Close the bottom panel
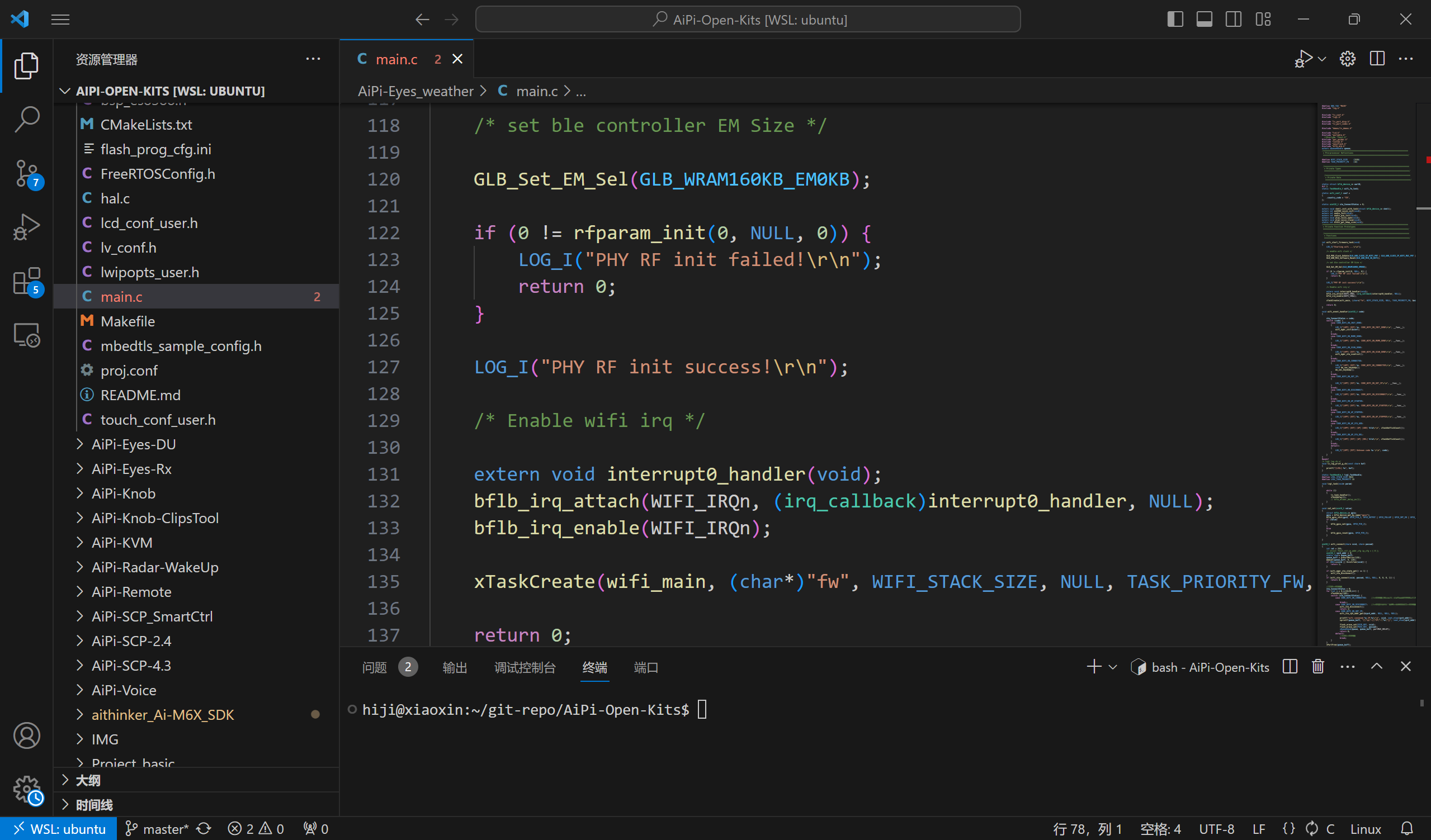 pos(1406,667)
